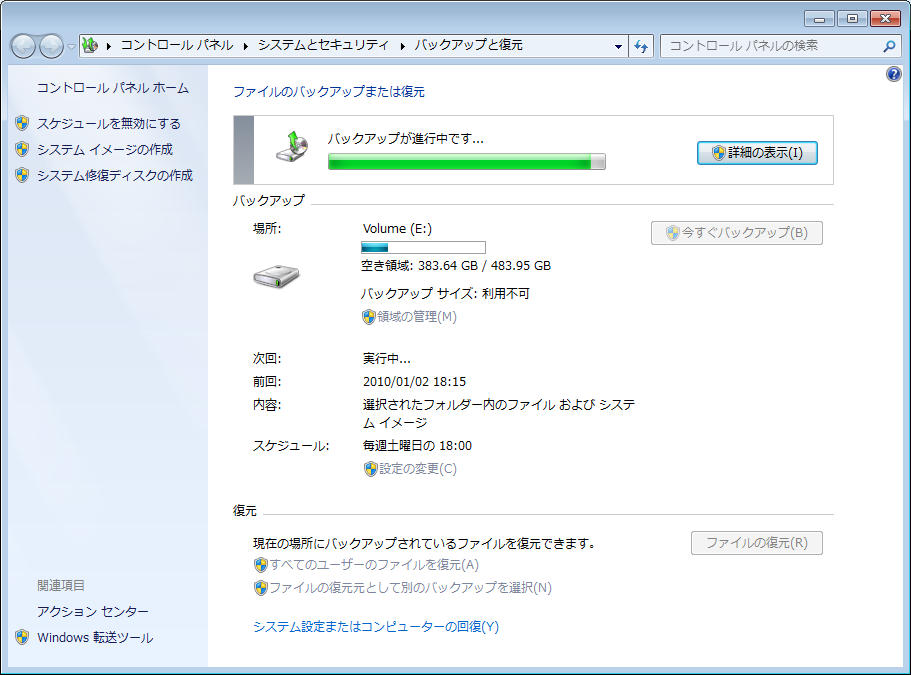The image size is (911, 675).
Task: Open システム修復ディスクの作成 link
Action: pos(114,175)
